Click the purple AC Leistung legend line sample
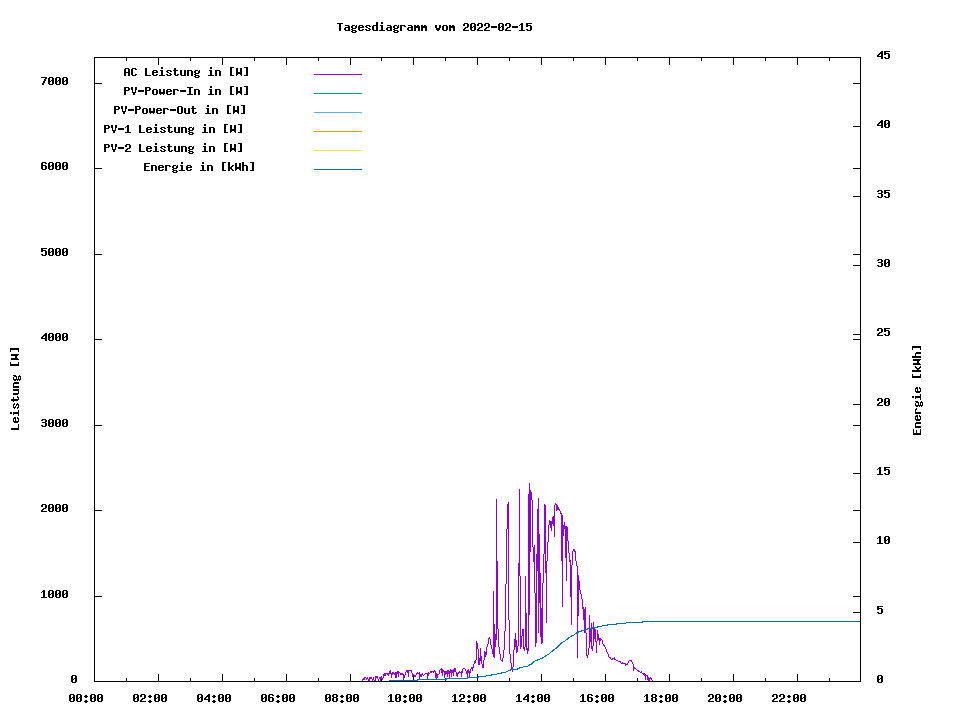 pyautogui.click(x=337, y=74)
